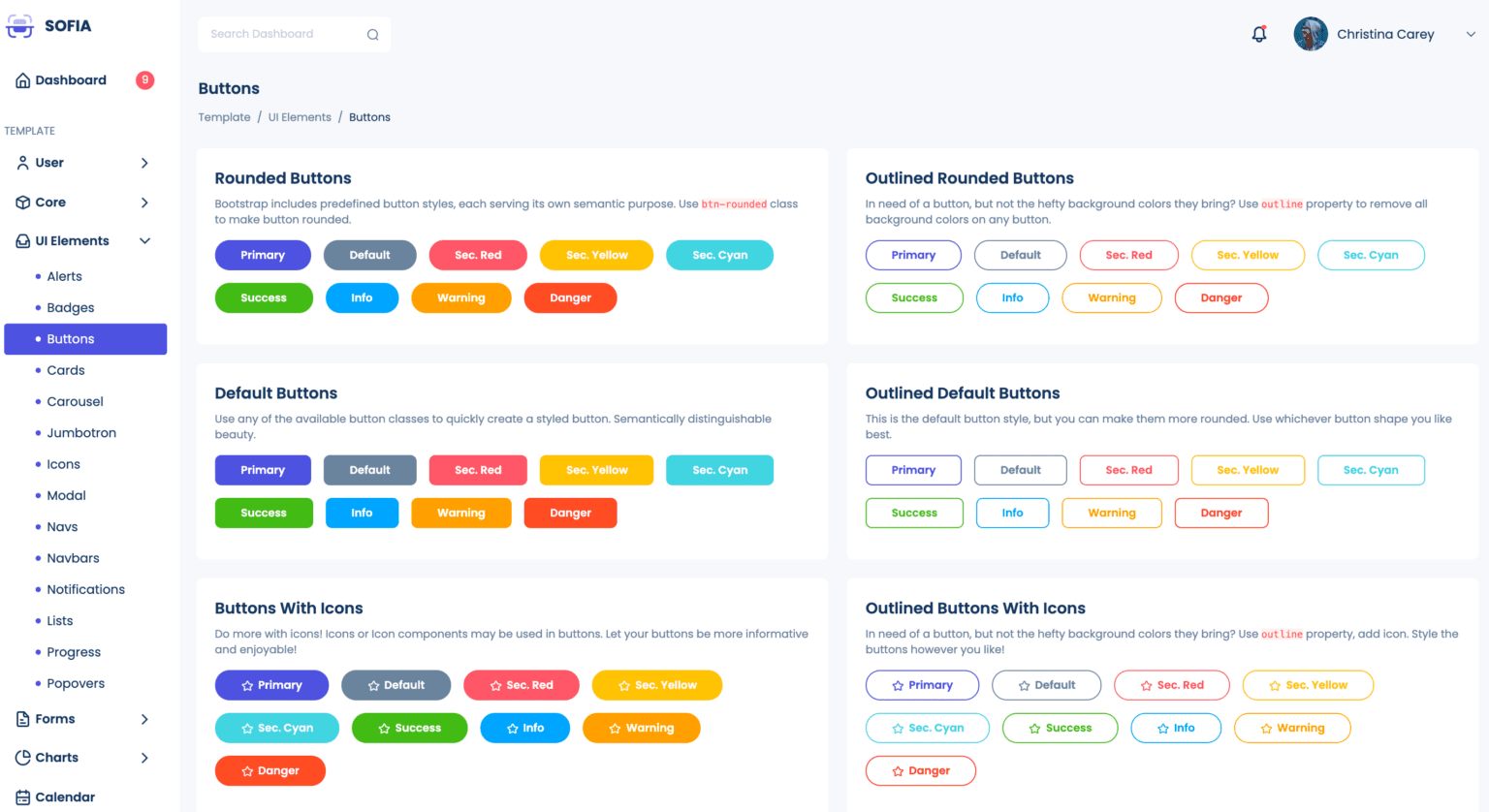Navigate to Cards from the sidebar
Image resolution: width=1489 pixels, height=812 pixels.
pos(66,369)
